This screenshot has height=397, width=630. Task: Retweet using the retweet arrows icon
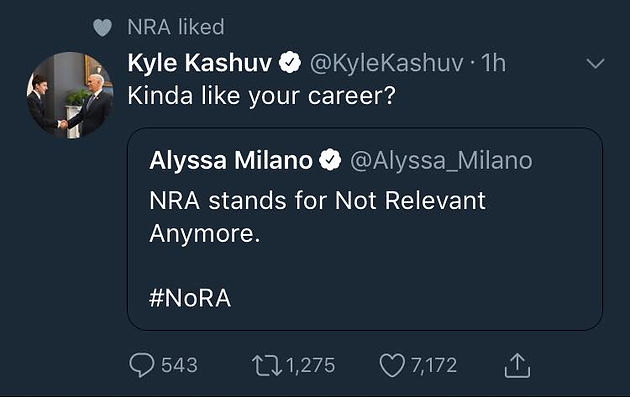[267, 365]
